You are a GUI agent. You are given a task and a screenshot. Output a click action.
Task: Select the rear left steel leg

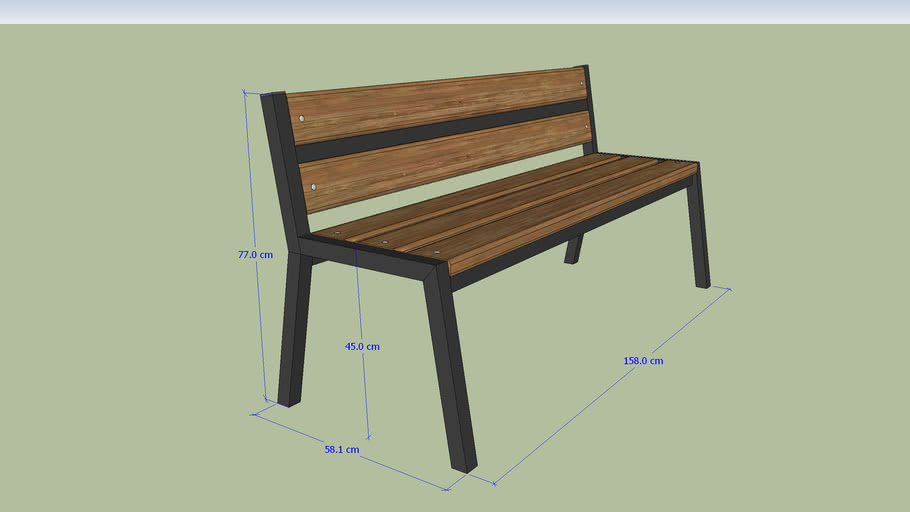click(x=295, y=330)
